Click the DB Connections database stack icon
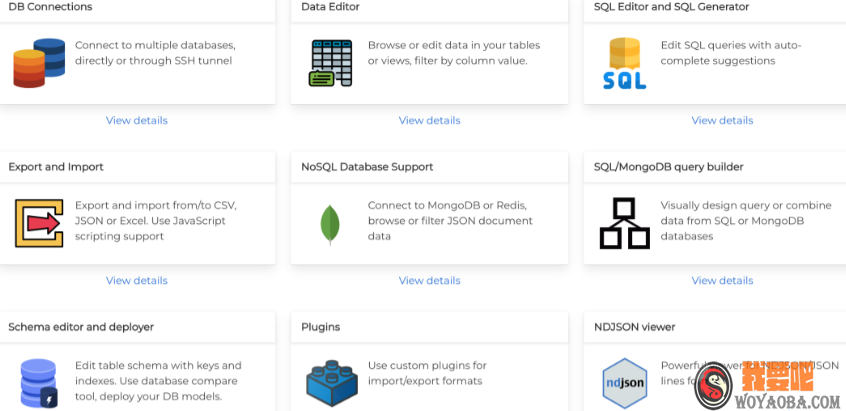The width and height of the screenshot is (846, 411). coord(38,62)
